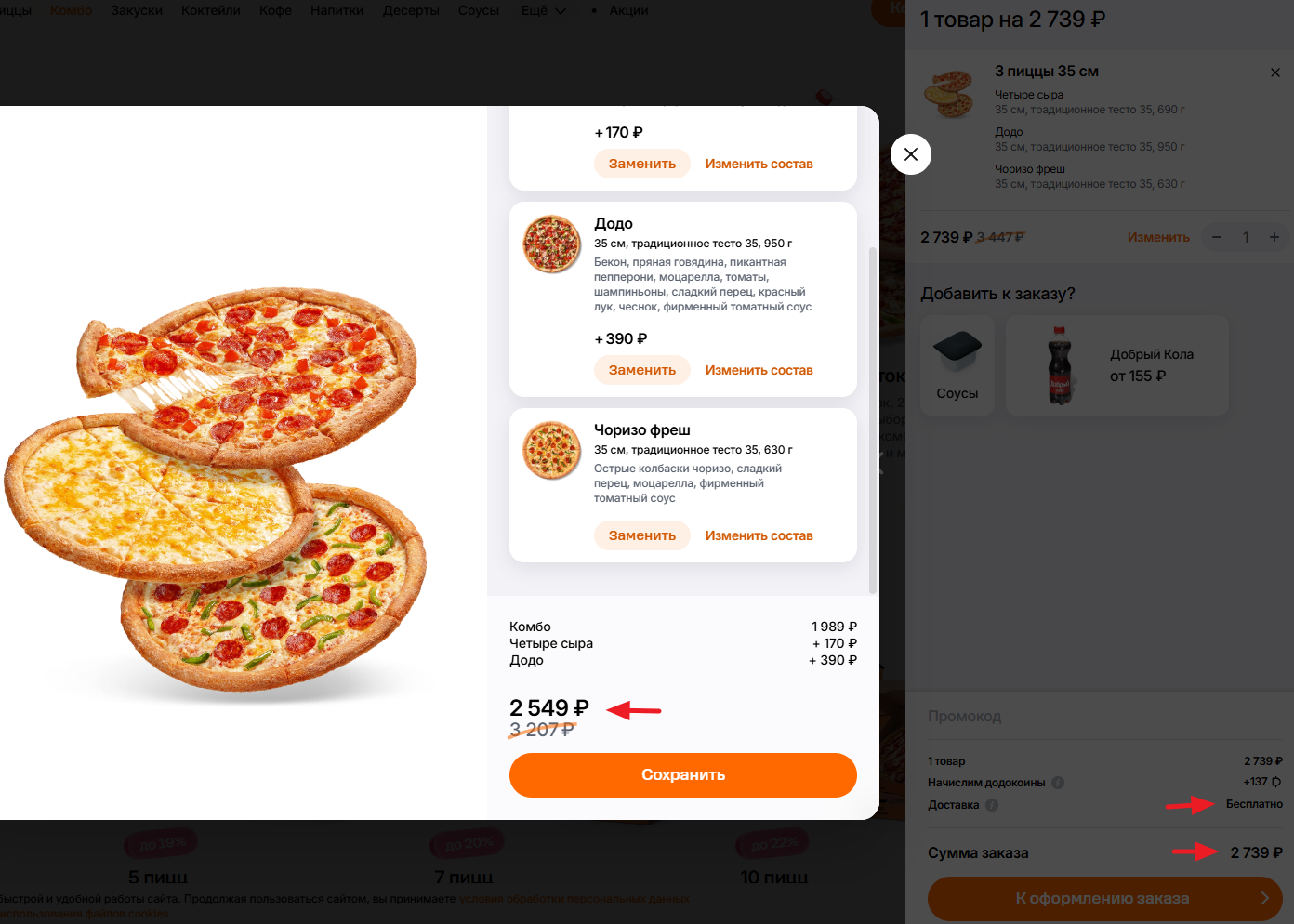Save combo with Сохранить button
The image size is (1294, 924).
coord(683,775)
